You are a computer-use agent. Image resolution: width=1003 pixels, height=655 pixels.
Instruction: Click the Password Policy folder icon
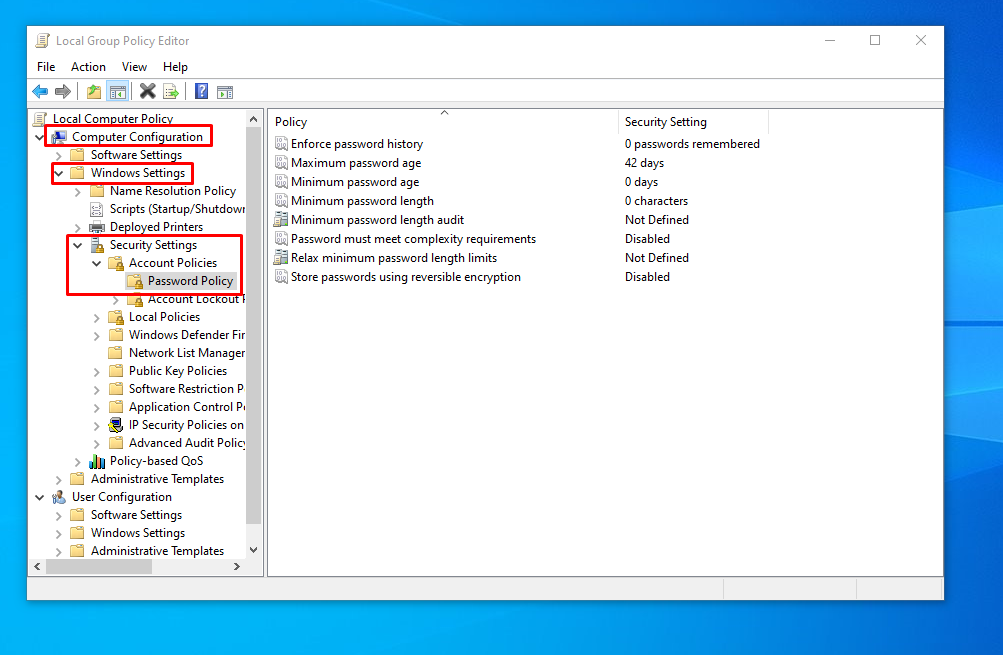135,281
